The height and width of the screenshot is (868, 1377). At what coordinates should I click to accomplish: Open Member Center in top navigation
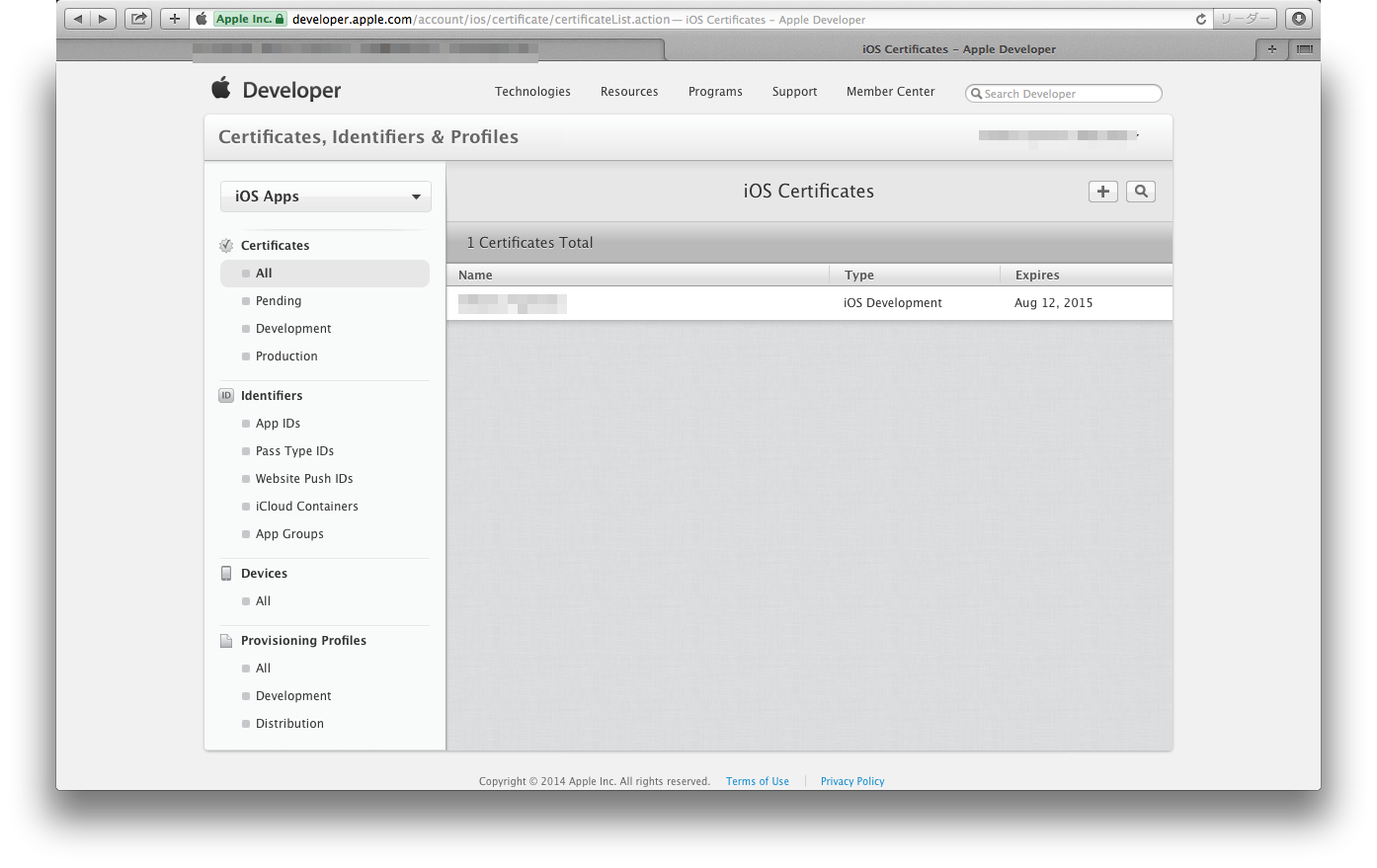[x=890, y=92]
